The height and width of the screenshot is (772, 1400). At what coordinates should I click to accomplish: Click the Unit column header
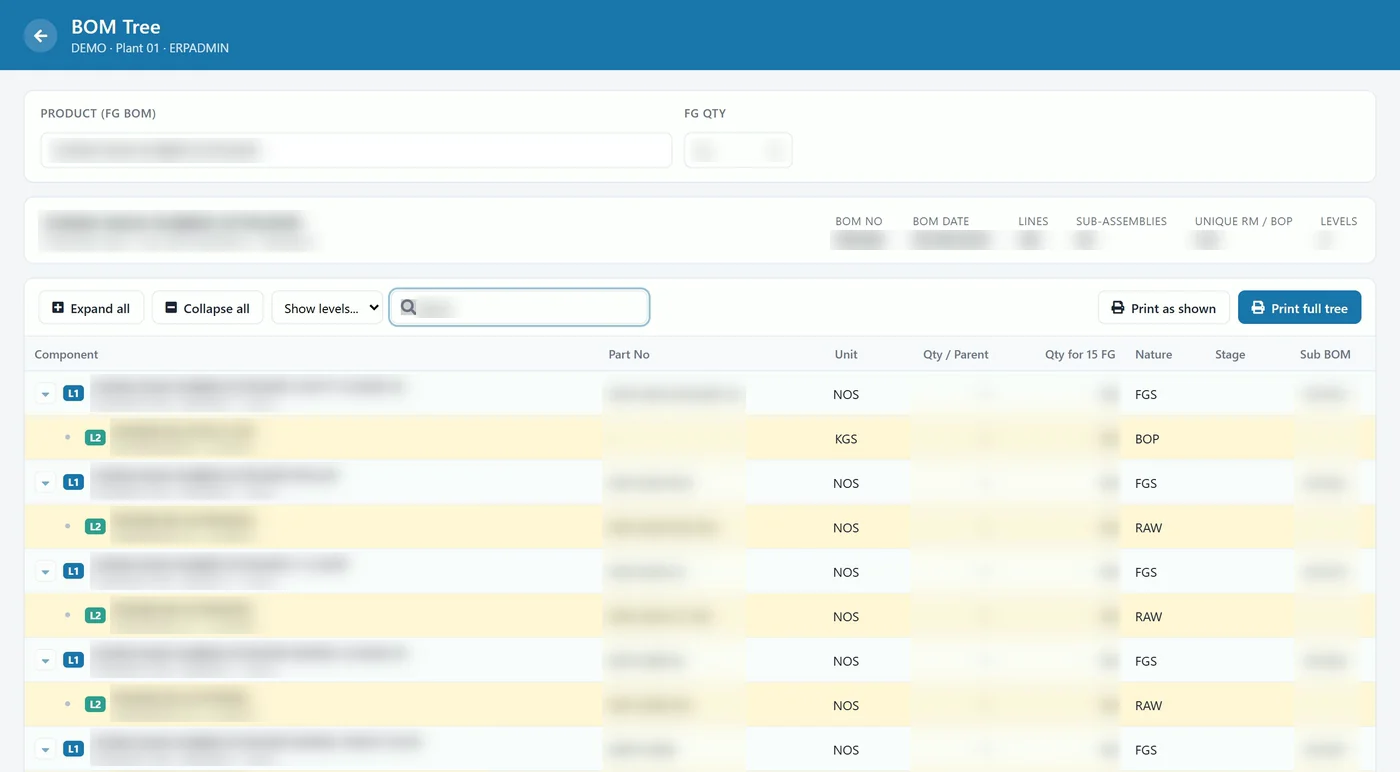(846, 354)
